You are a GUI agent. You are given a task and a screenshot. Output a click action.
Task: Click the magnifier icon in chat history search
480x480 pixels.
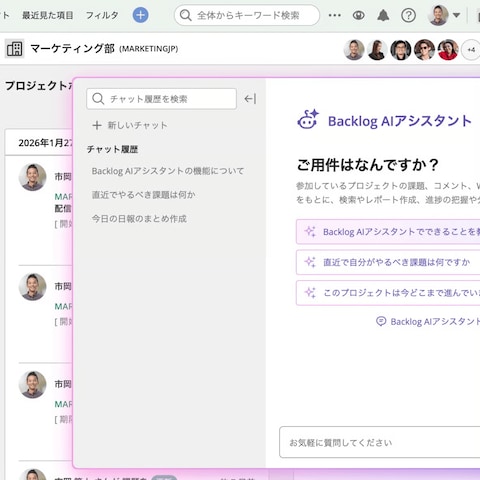pos(98,99)
